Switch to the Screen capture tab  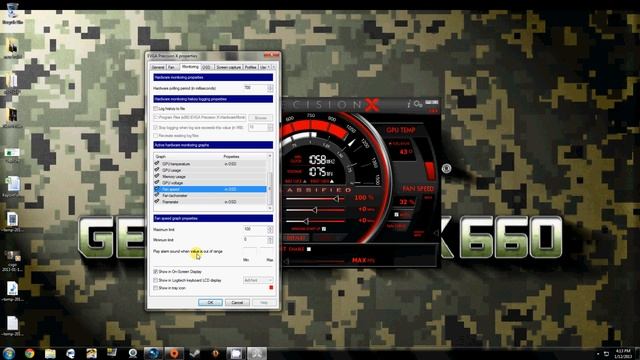229,67
